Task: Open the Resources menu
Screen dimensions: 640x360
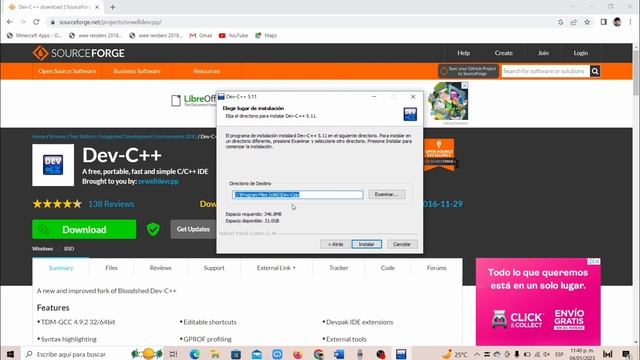Action: 207,71
